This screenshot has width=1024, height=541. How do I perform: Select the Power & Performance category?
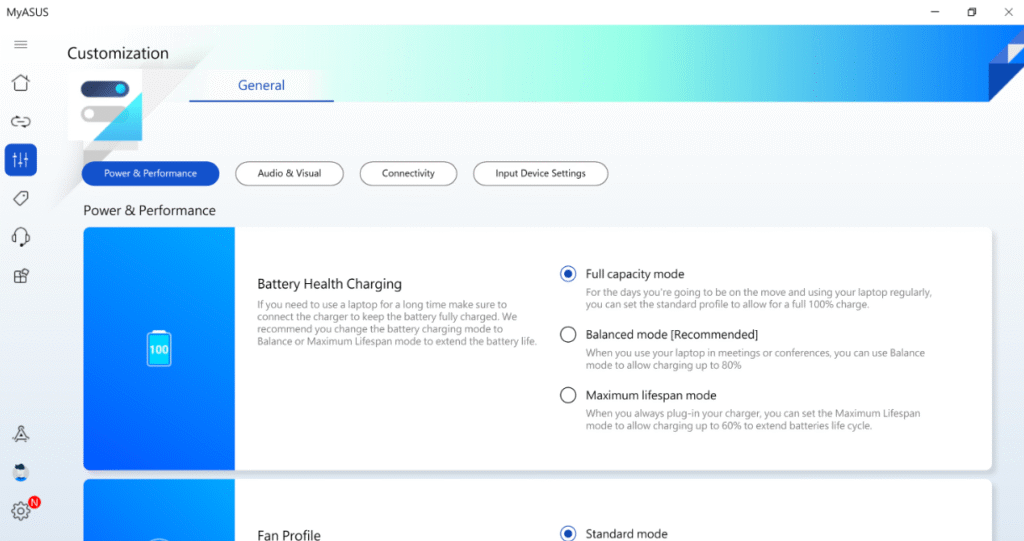pyautogui.click(x=150, y=174)
